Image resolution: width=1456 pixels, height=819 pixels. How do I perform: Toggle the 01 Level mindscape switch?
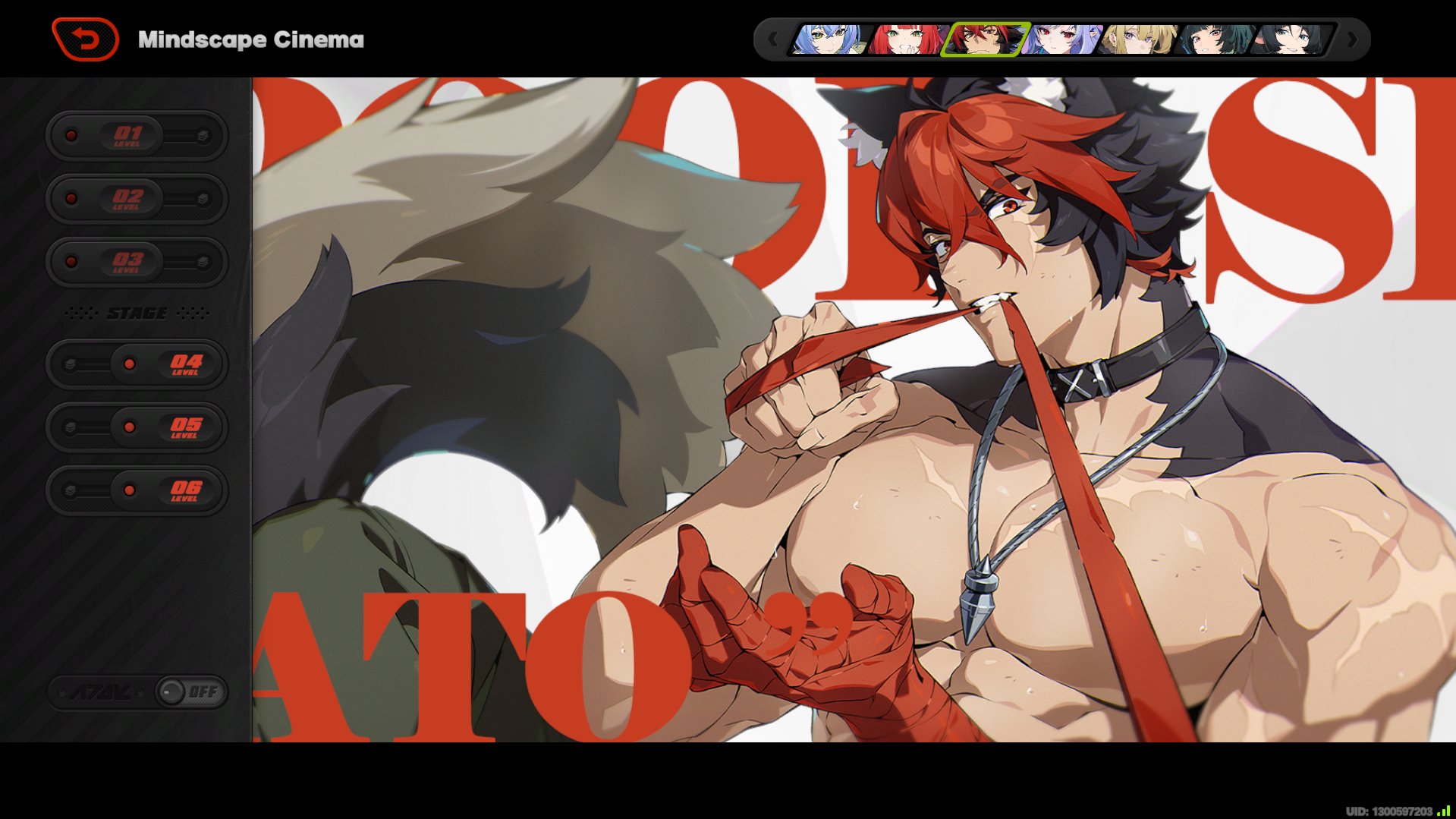tap(137, 136)
